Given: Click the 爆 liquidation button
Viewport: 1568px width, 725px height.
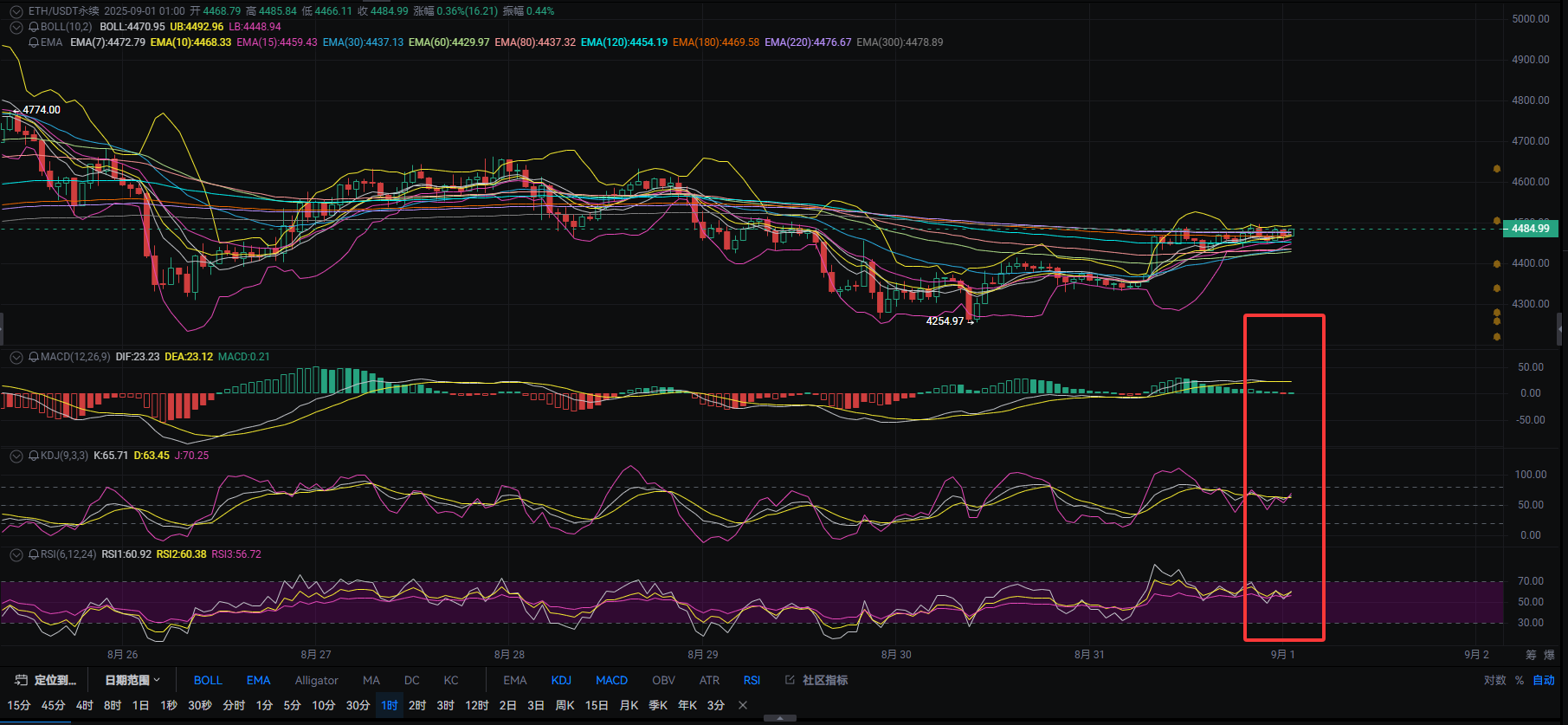Looking at the screenshot, I should tap(1550, 655).
